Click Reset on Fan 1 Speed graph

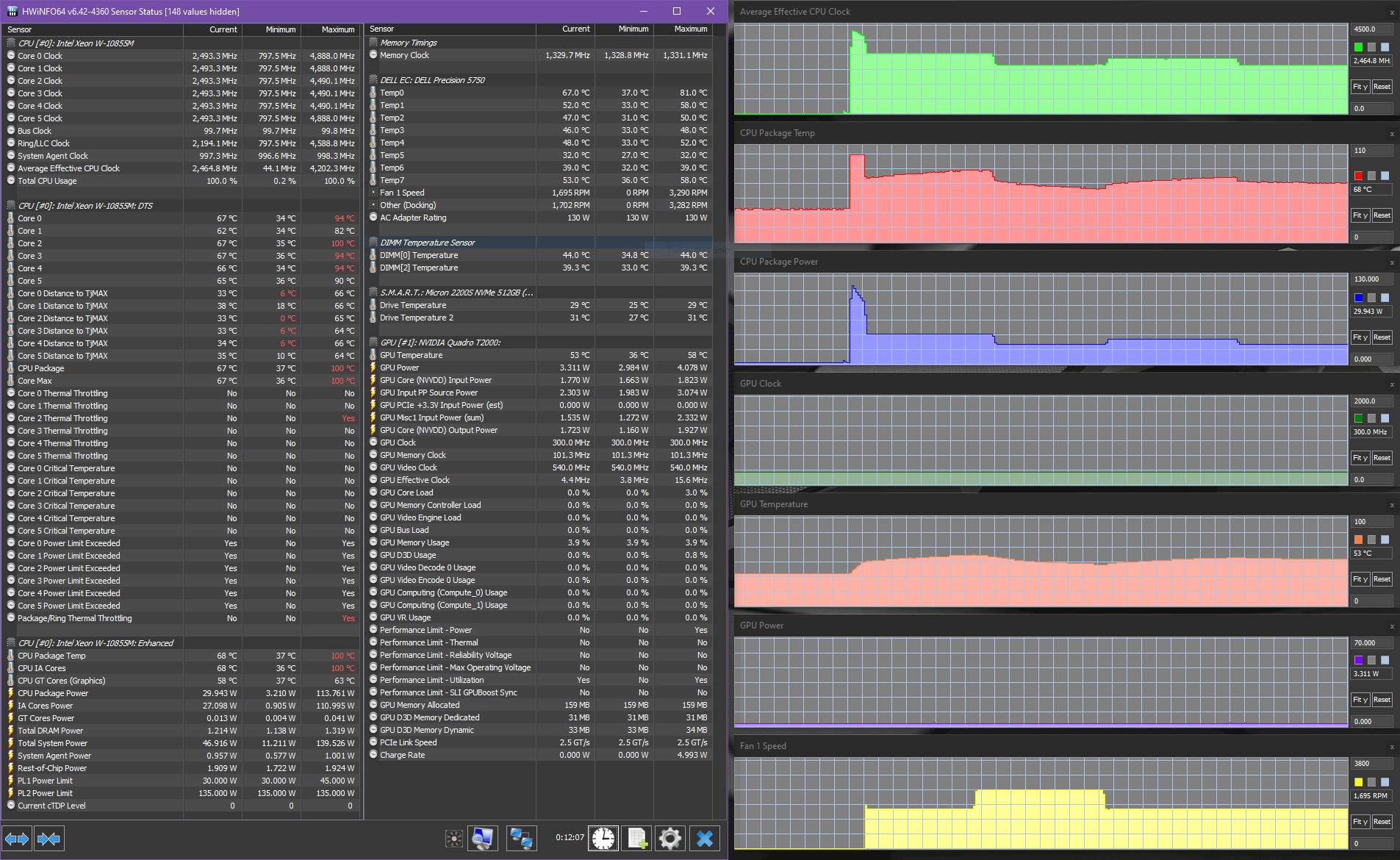point(1382,822)
